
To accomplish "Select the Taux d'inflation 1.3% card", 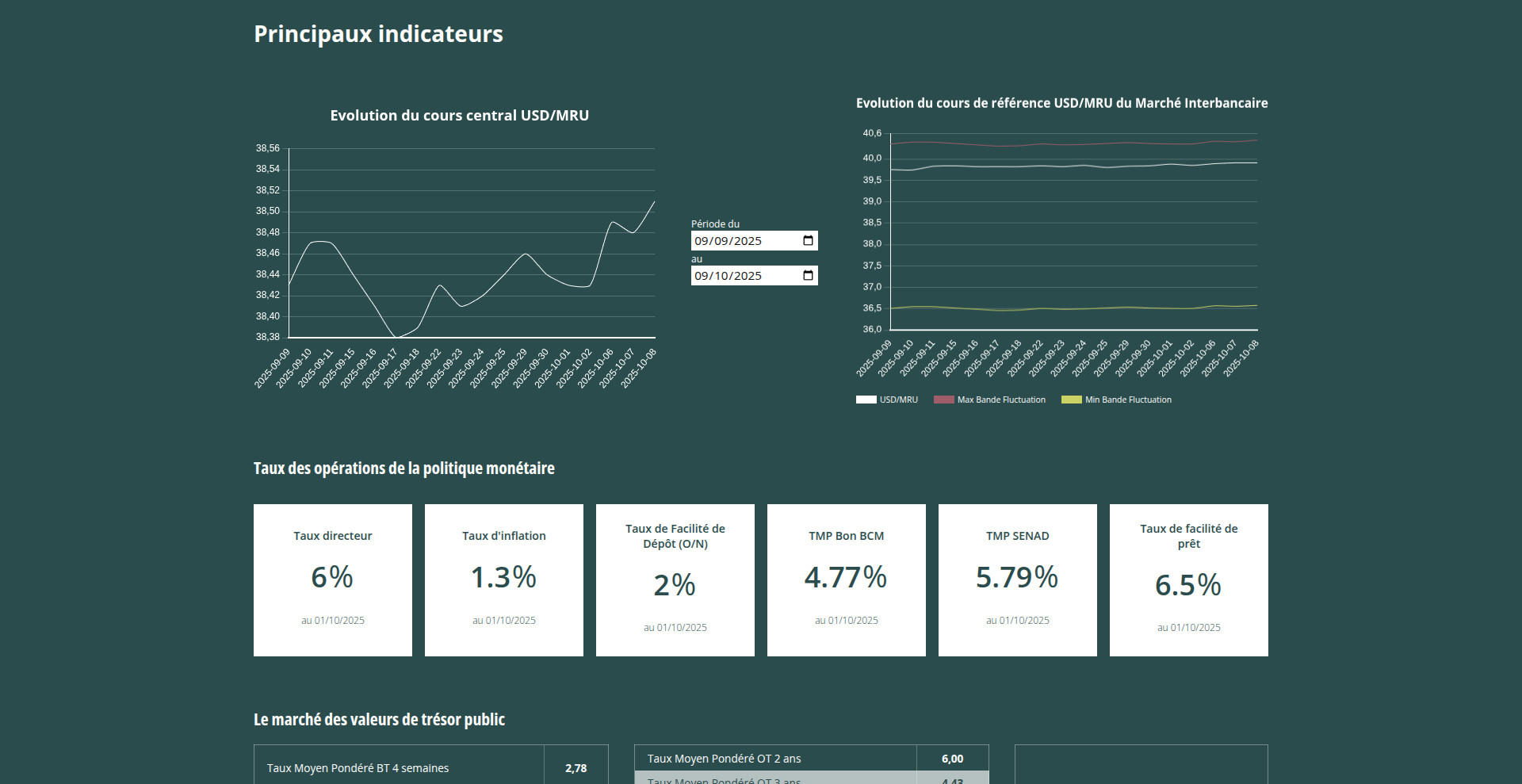I will point(504,579).
